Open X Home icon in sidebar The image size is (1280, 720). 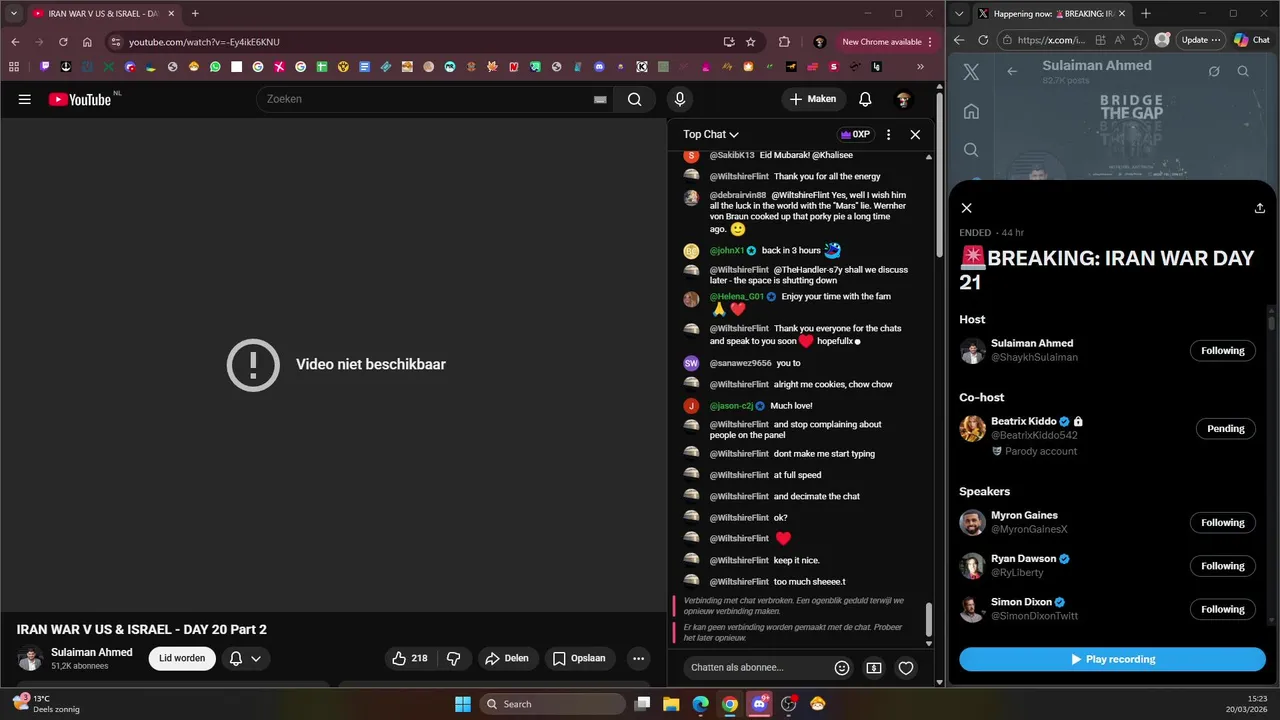[x=971, y=111]
